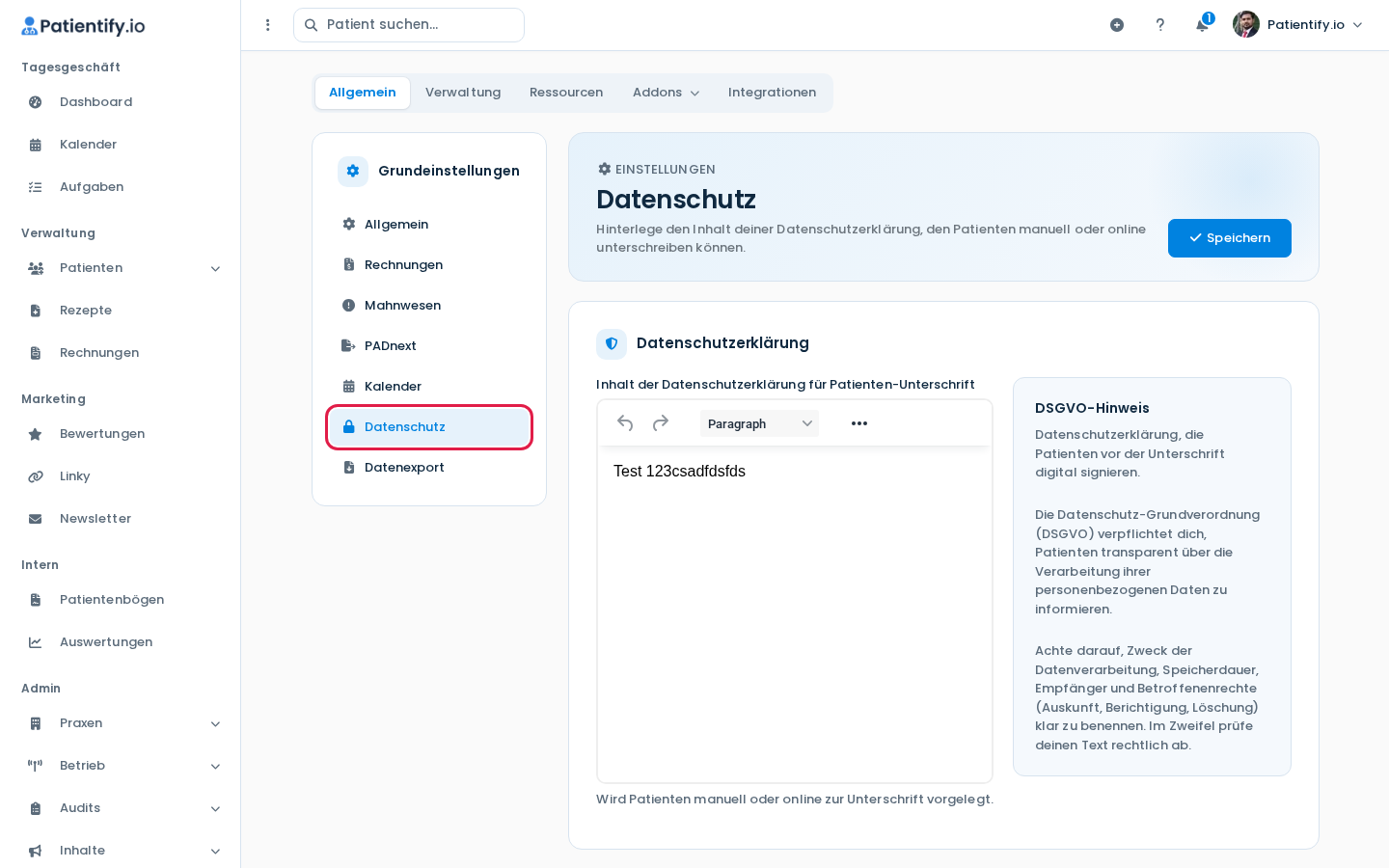The width and height of the screenshot is (1389, 868).
Task: Click into the Datenschutzerklärung text editor
Action: pyautogui.click(x=795, y=614)
